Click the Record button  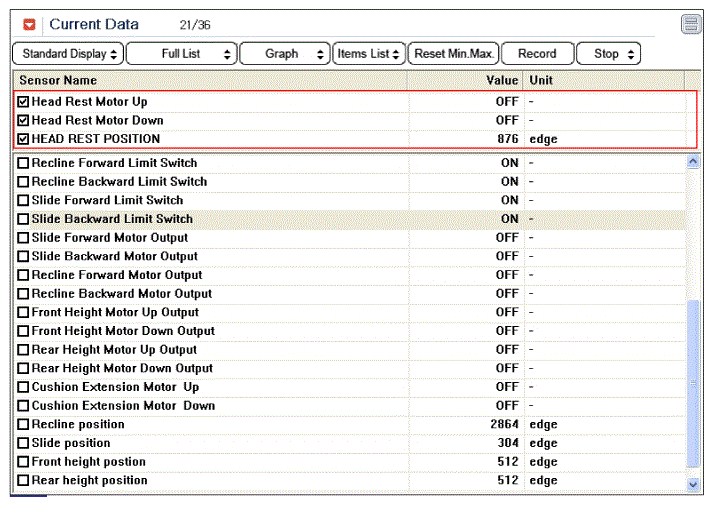click(537, 54)
